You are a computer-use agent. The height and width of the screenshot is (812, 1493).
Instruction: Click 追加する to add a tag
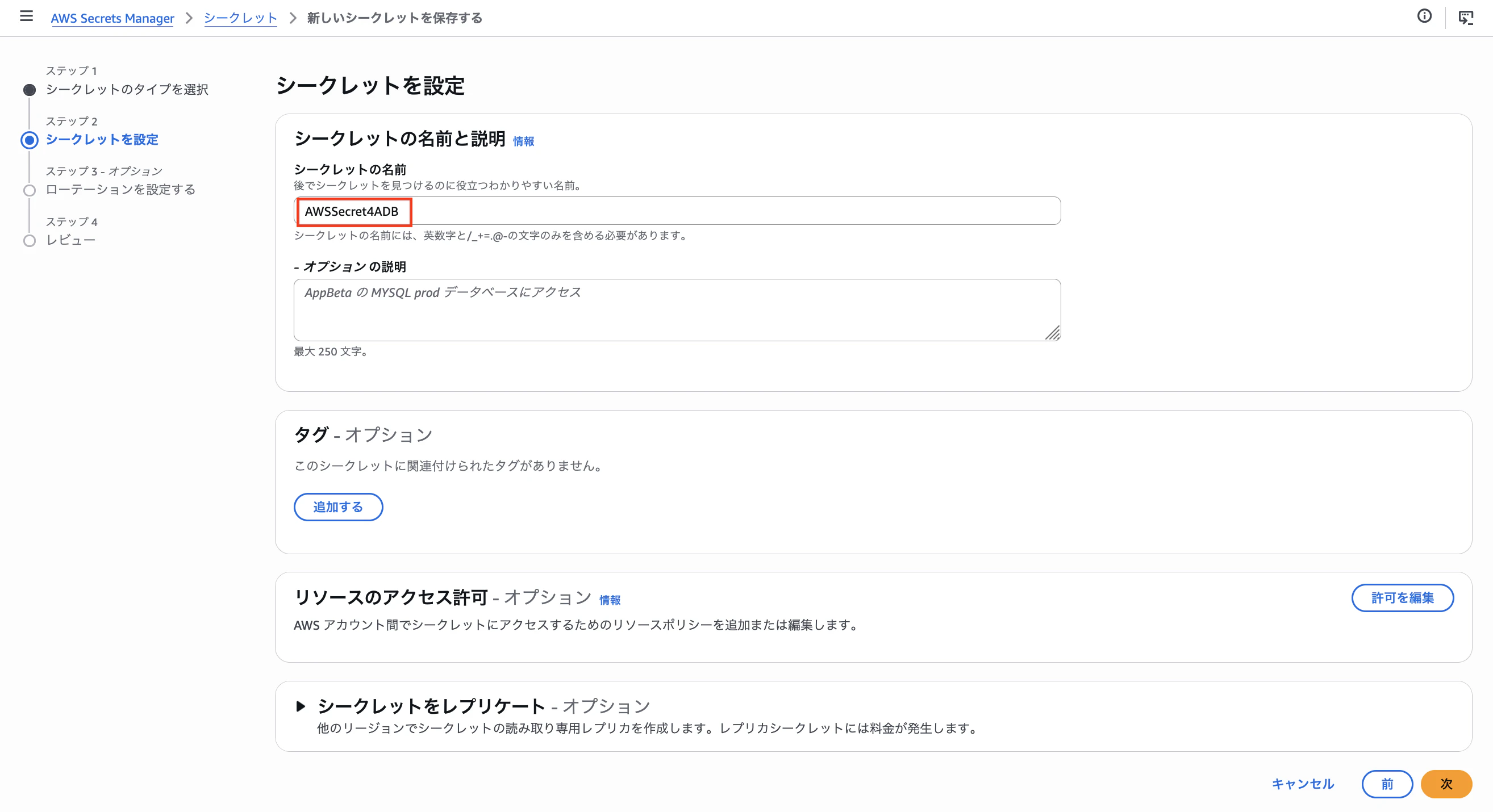tap(338, 507)
